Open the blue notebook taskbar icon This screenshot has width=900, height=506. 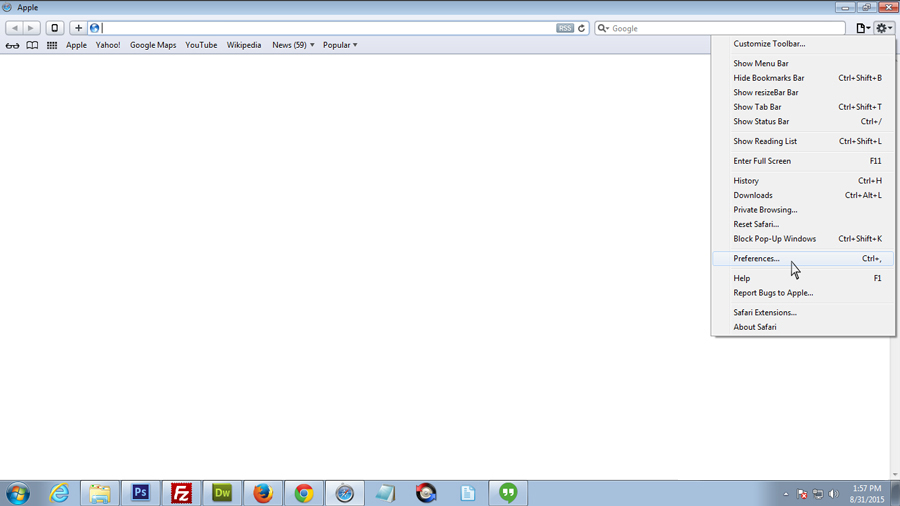(385, 493)
